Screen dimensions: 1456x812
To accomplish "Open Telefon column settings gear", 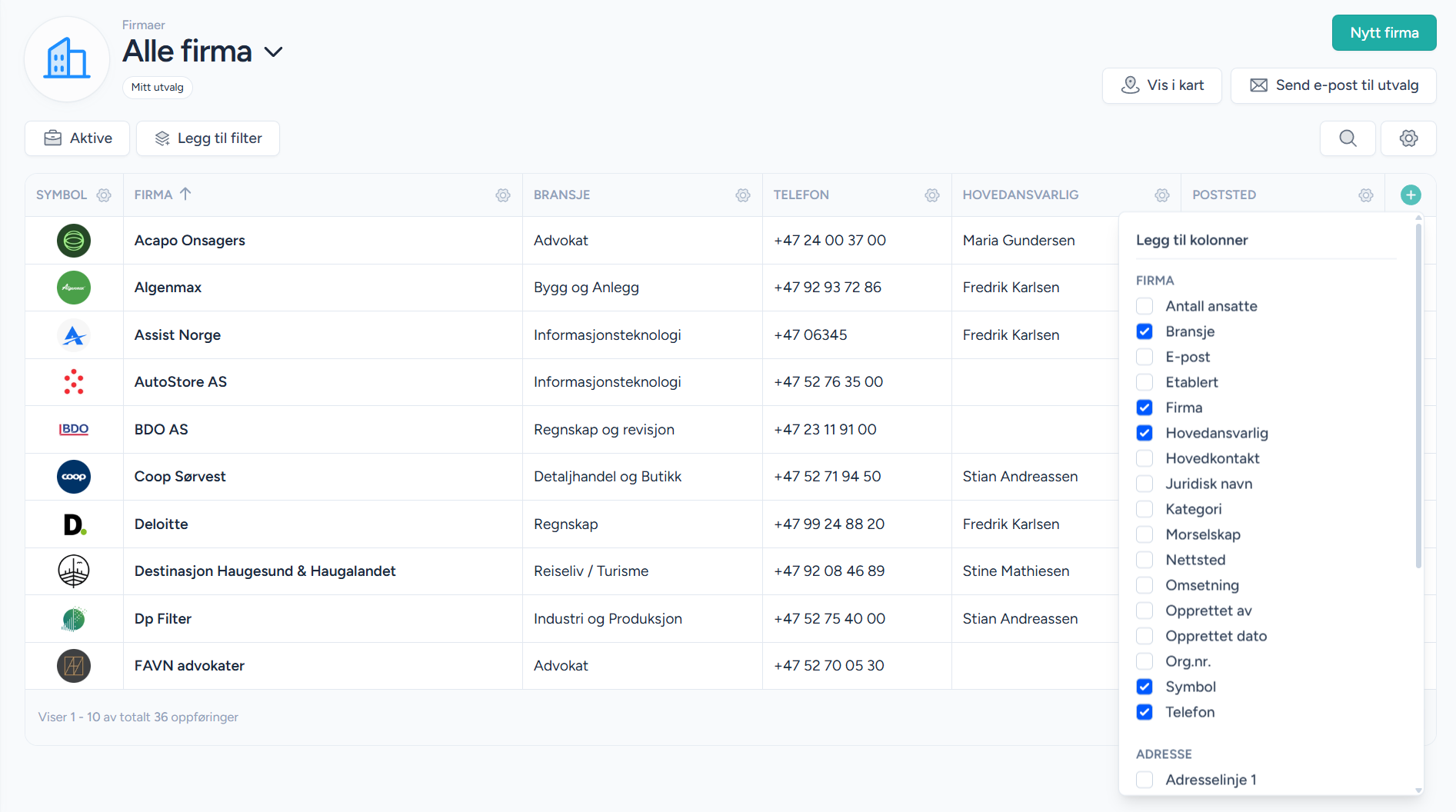I will click(x=931, y=195).
